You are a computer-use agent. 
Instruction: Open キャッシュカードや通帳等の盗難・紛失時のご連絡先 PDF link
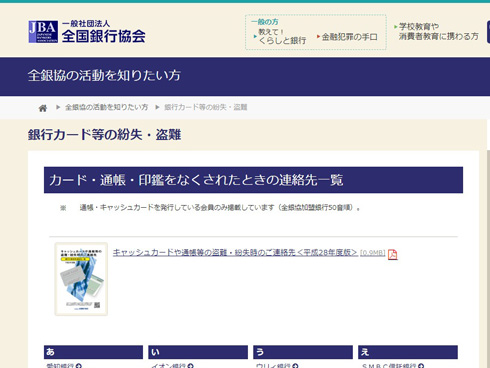click(x=235, y=252)
